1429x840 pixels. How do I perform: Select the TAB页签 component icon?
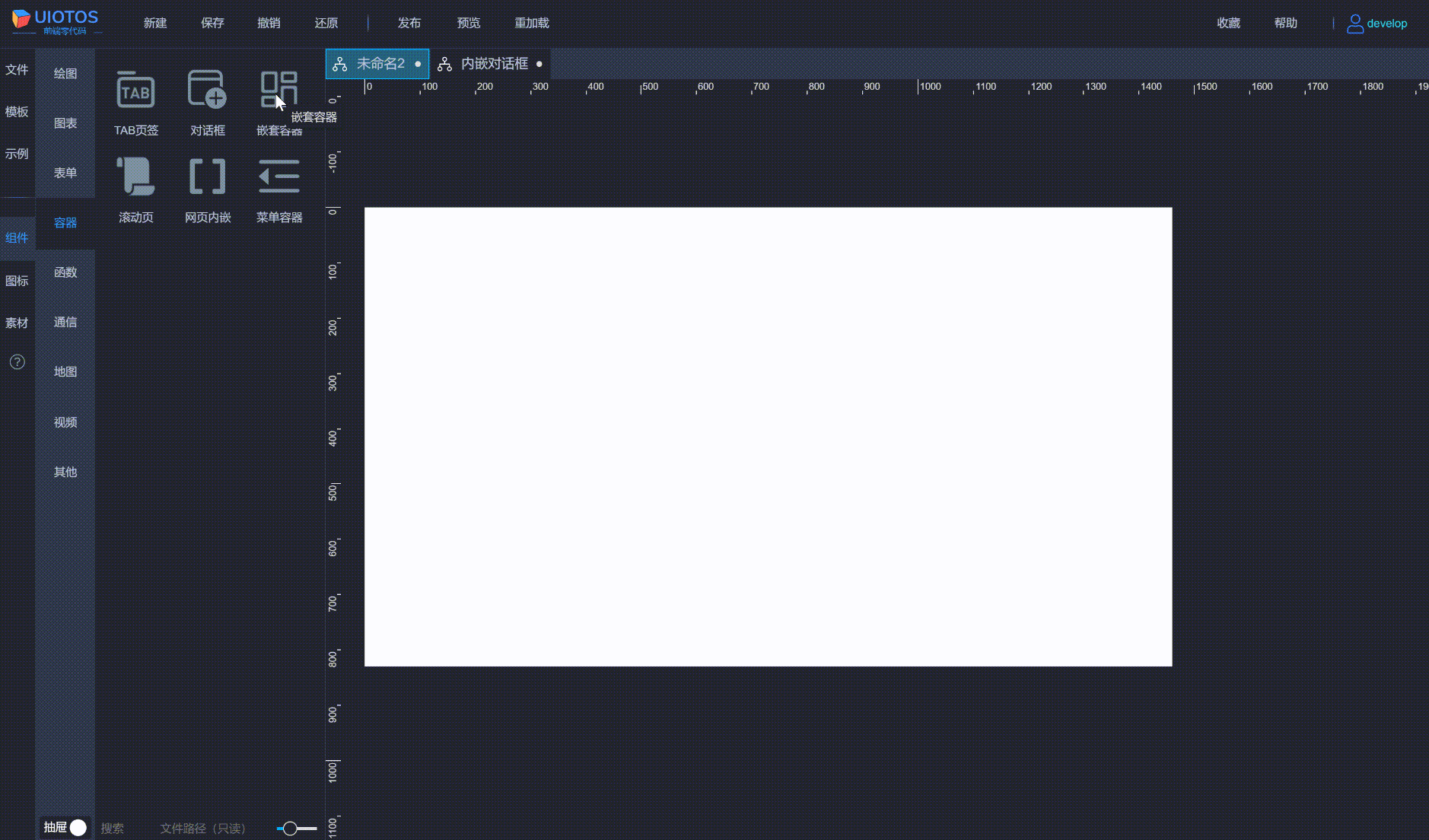(x=135, y=90)
